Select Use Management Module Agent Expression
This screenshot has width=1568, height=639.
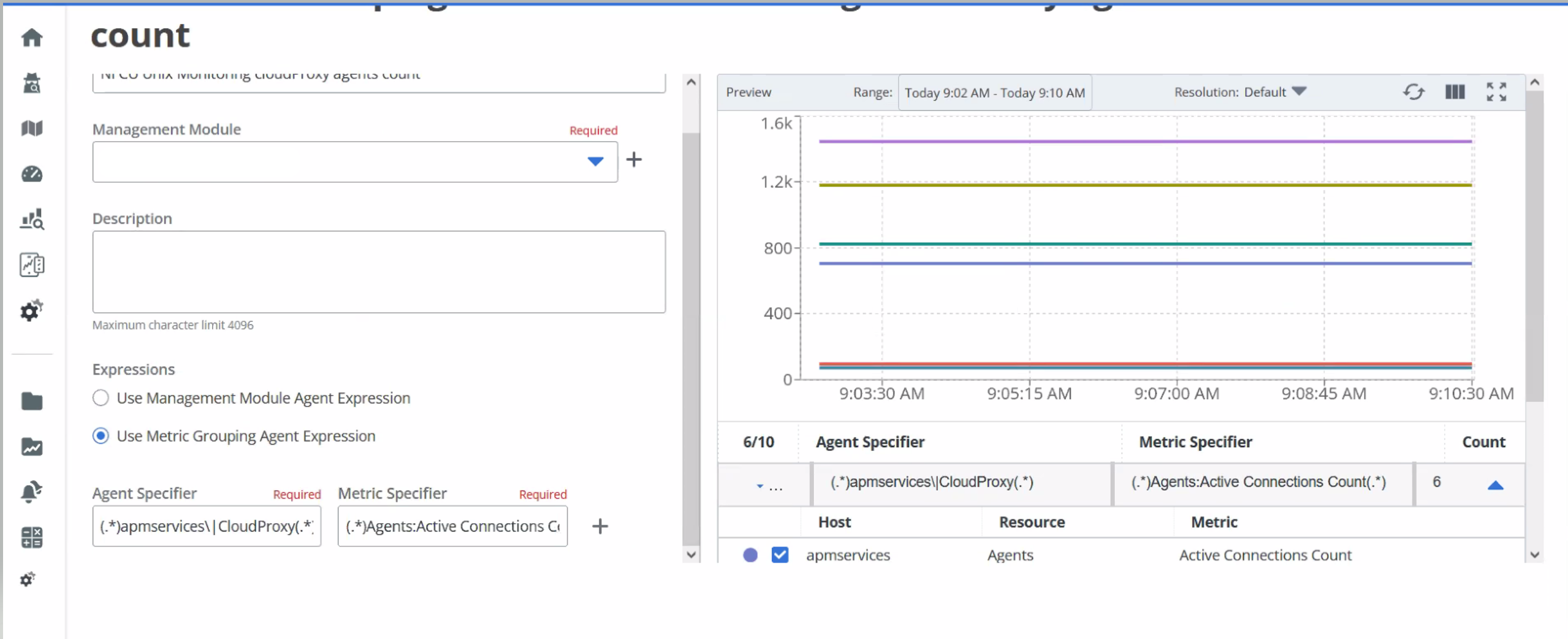tap(101, 398)
